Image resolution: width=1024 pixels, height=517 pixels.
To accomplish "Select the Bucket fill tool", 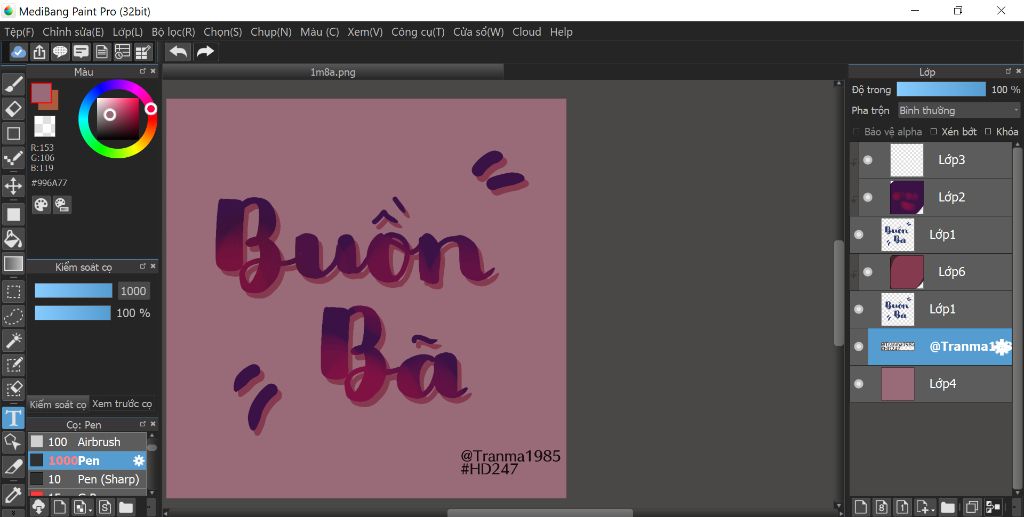I will pos(13,238).
